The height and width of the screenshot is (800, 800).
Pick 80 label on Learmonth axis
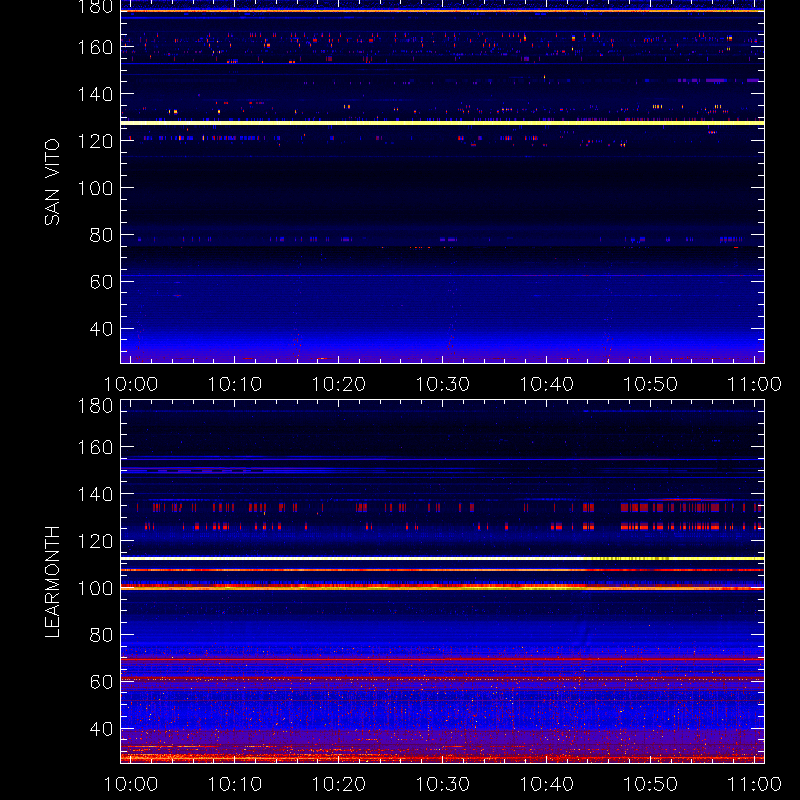101,635
